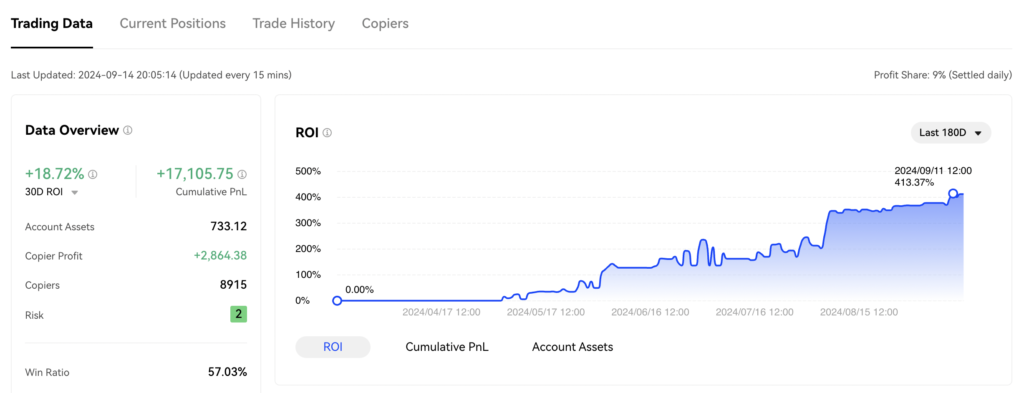Click the info icon next to +17,105.75
The height and width of the screenshot is (393, 1024).
coord(242,174)
